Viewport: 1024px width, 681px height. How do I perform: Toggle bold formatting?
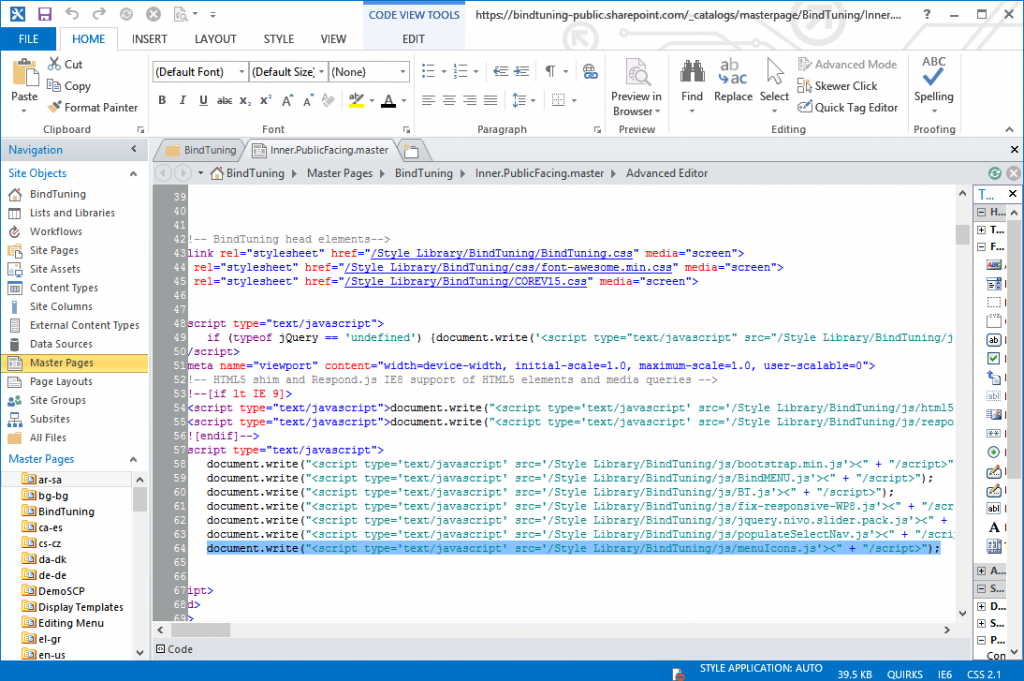coord(162,101)
